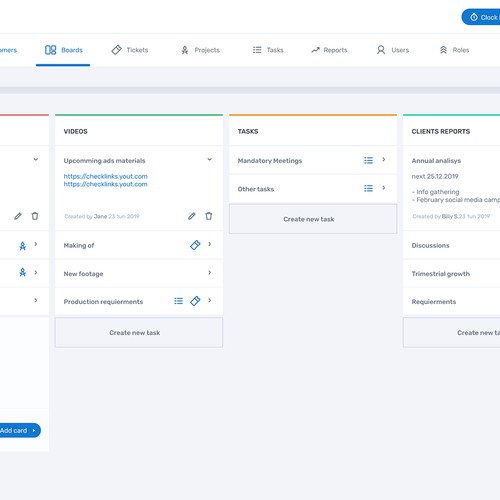Click the next 25.12.2019 text
This screenshot has height=500, width=500.
pos(435,176)
